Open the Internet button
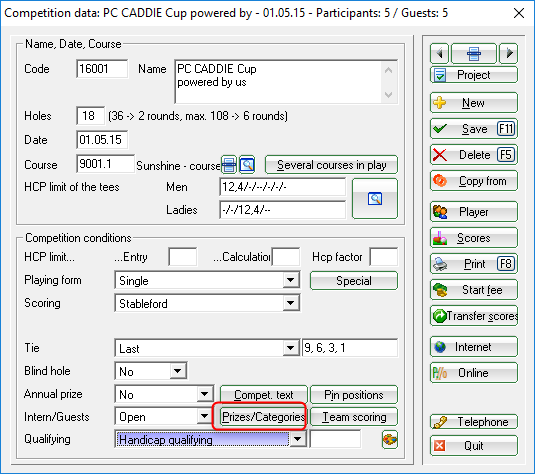Screen dimensions: 535x474 (x=474, y=347)
